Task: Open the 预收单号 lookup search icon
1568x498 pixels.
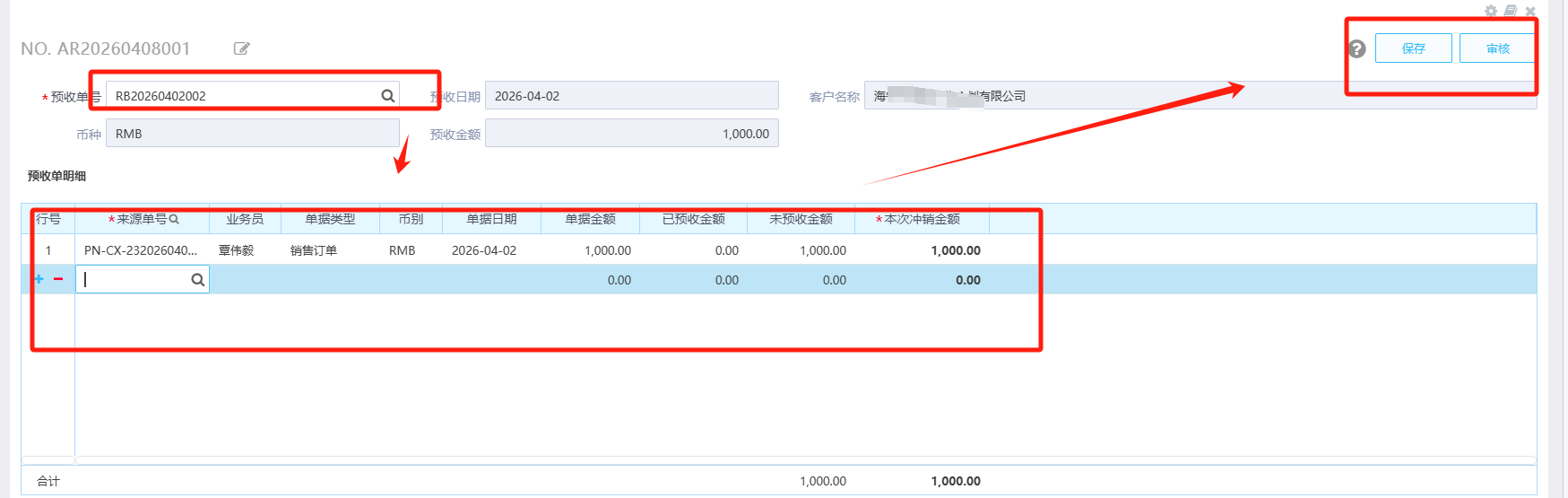Action: tap(388, 96)
